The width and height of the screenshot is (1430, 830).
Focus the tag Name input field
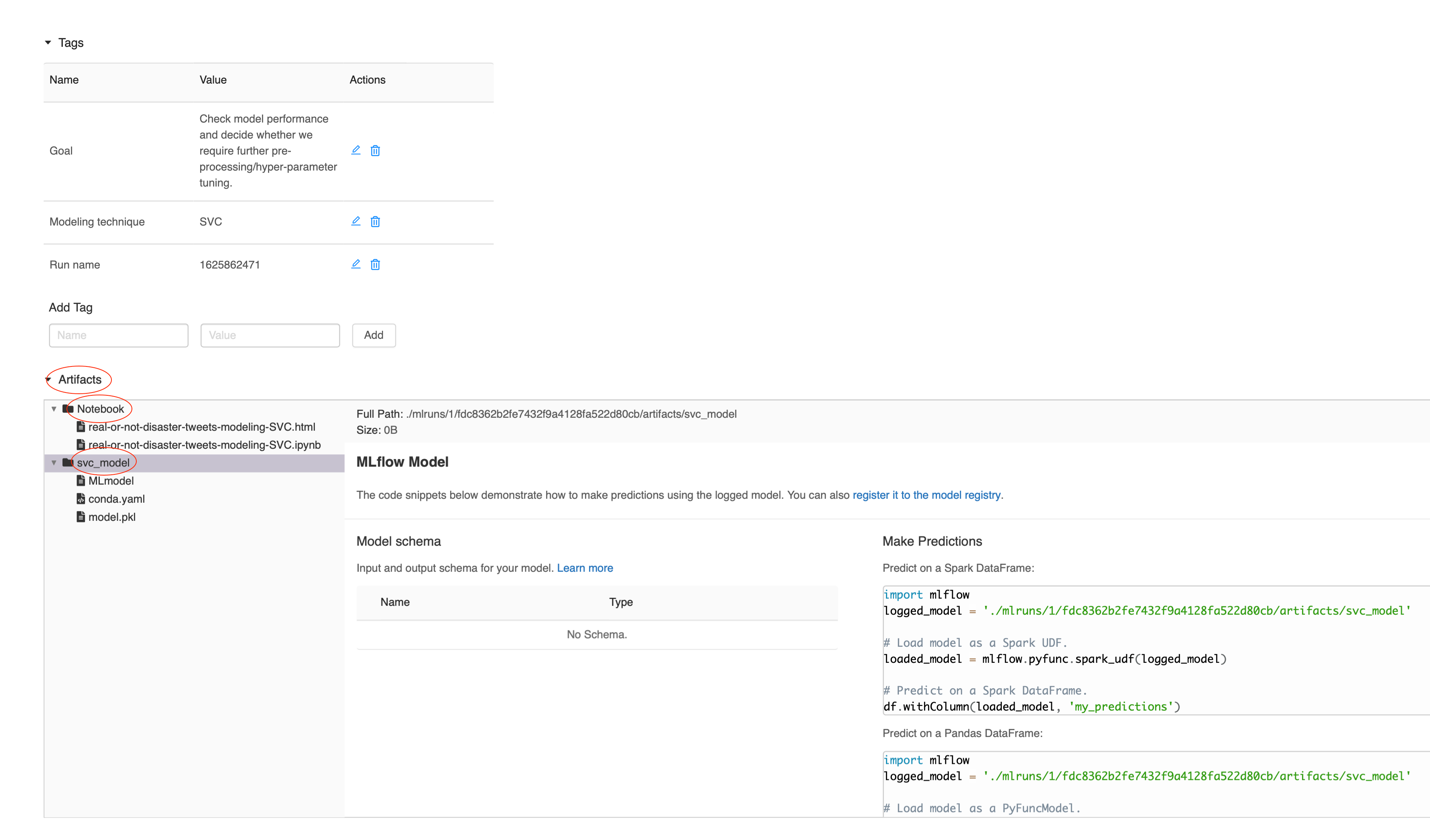pyautogui.click(x=118, y=336)
